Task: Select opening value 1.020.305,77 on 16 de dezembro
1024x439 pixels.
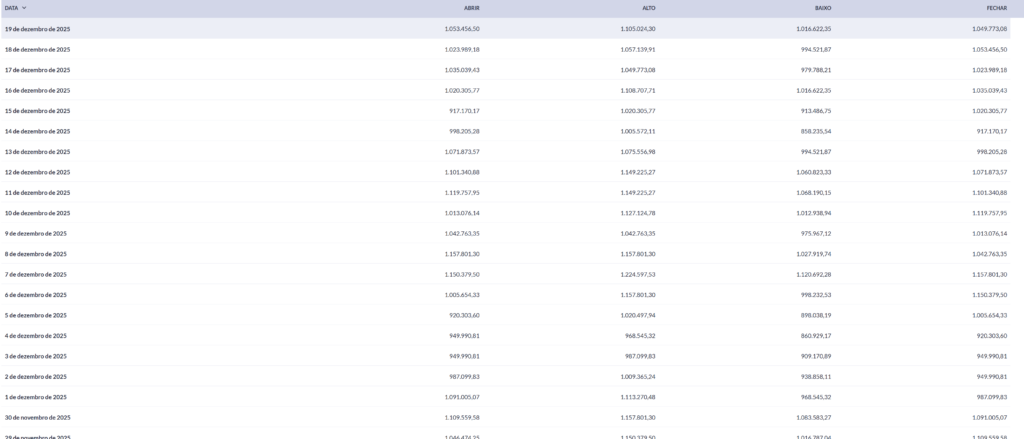Action: click(461, 90)
